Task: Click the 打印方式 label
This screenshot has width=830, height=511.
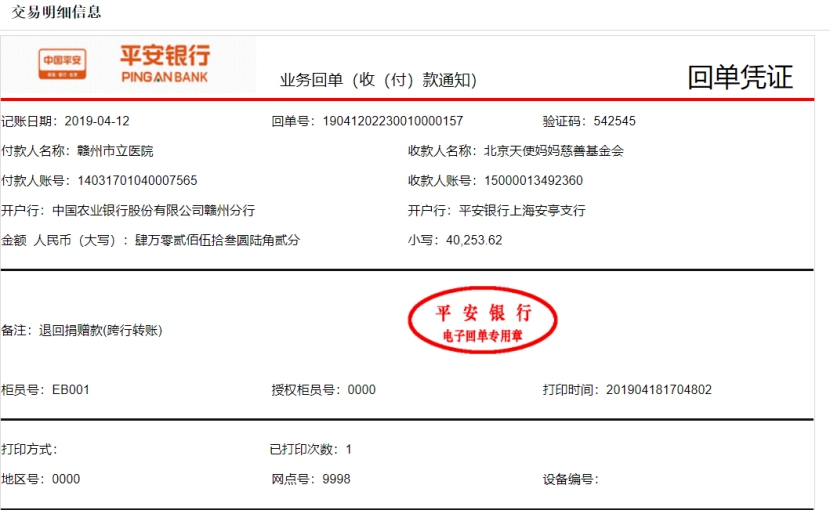Action: [x=29, y=449]
